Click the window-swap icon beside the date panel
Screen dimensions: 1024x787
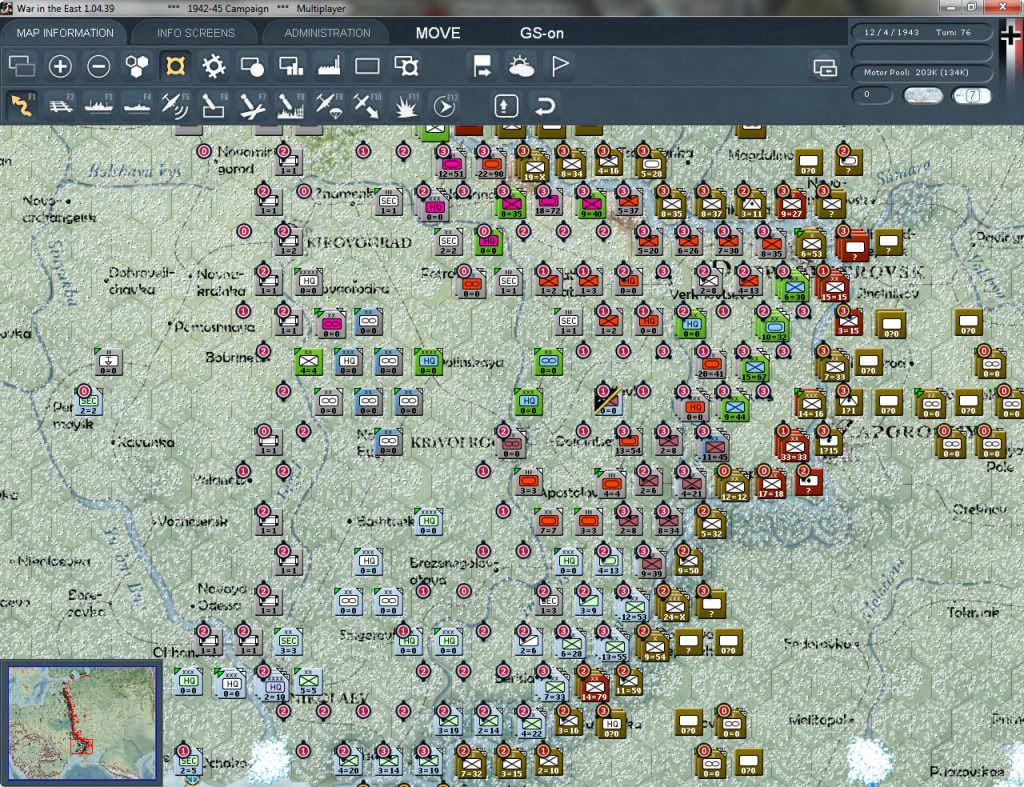click(x=825, y=67)
